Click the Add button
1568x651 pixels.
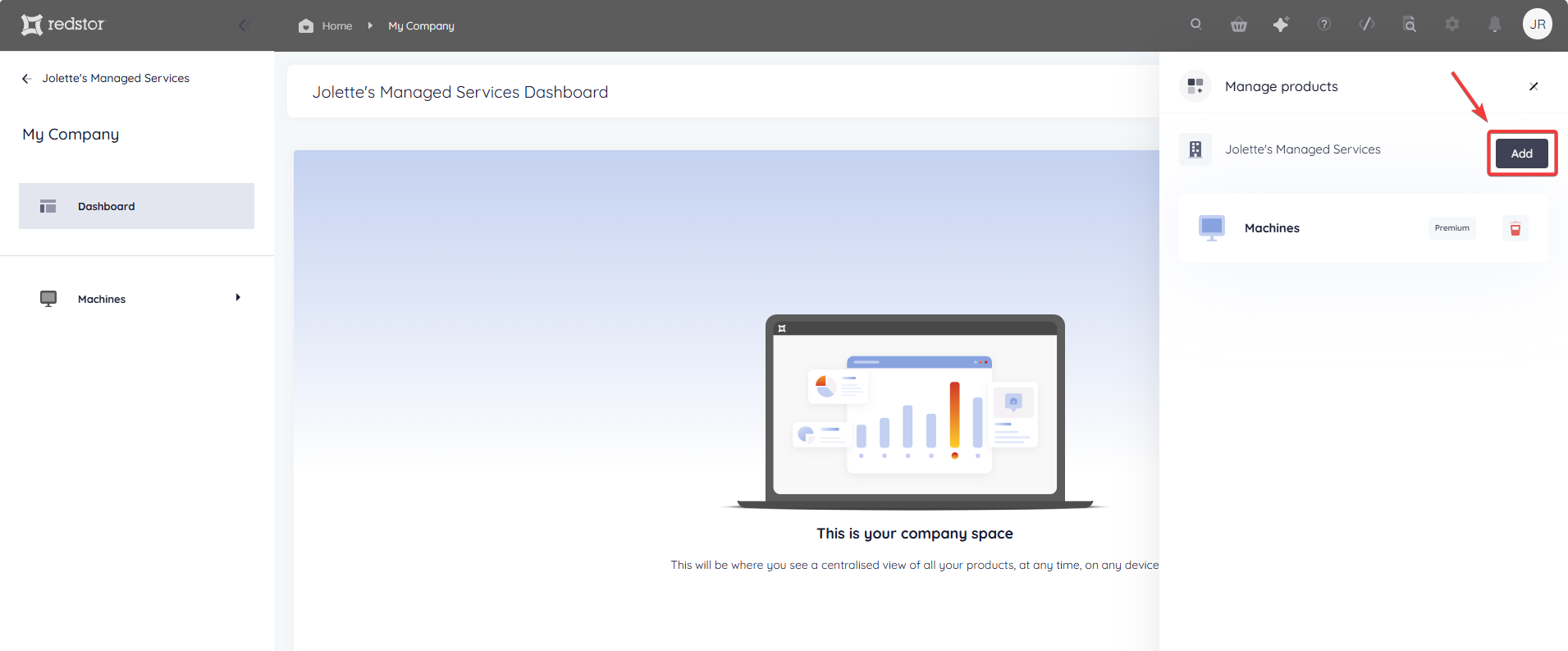(1522, 154)
